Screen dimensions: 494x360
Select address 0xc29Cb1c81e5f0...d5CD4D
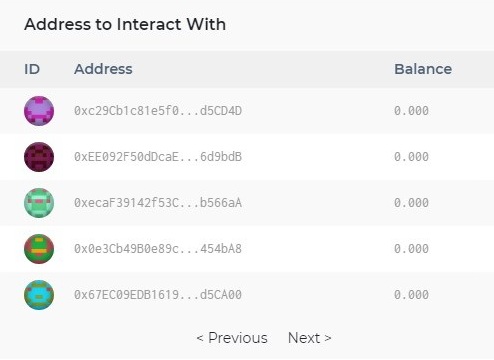pos(158,111)
